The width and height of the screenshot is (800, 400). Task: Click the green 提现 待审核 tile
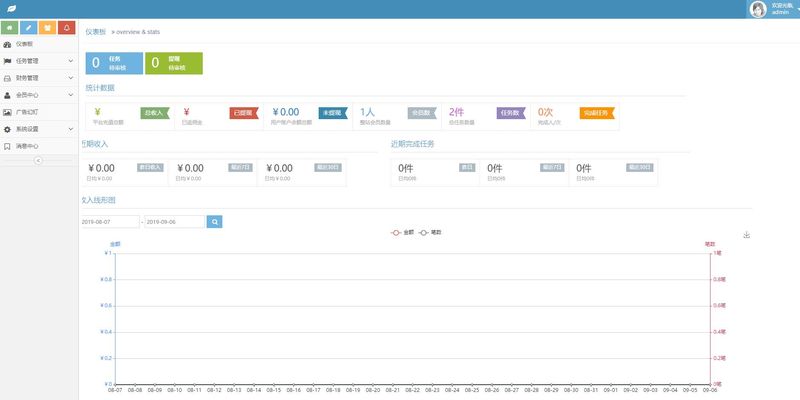(x=173, y=63)
